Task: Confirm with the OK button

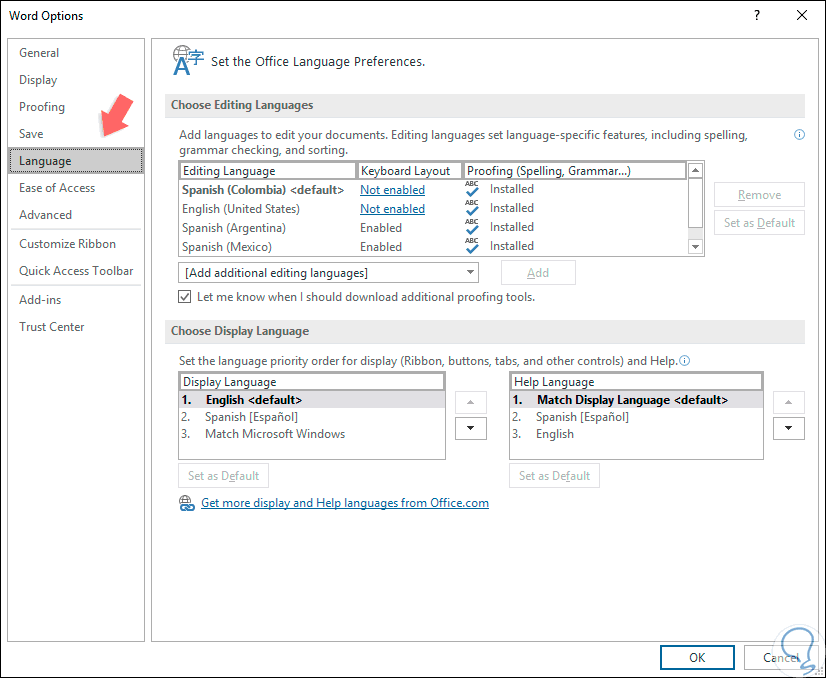Action: [697, 657]
